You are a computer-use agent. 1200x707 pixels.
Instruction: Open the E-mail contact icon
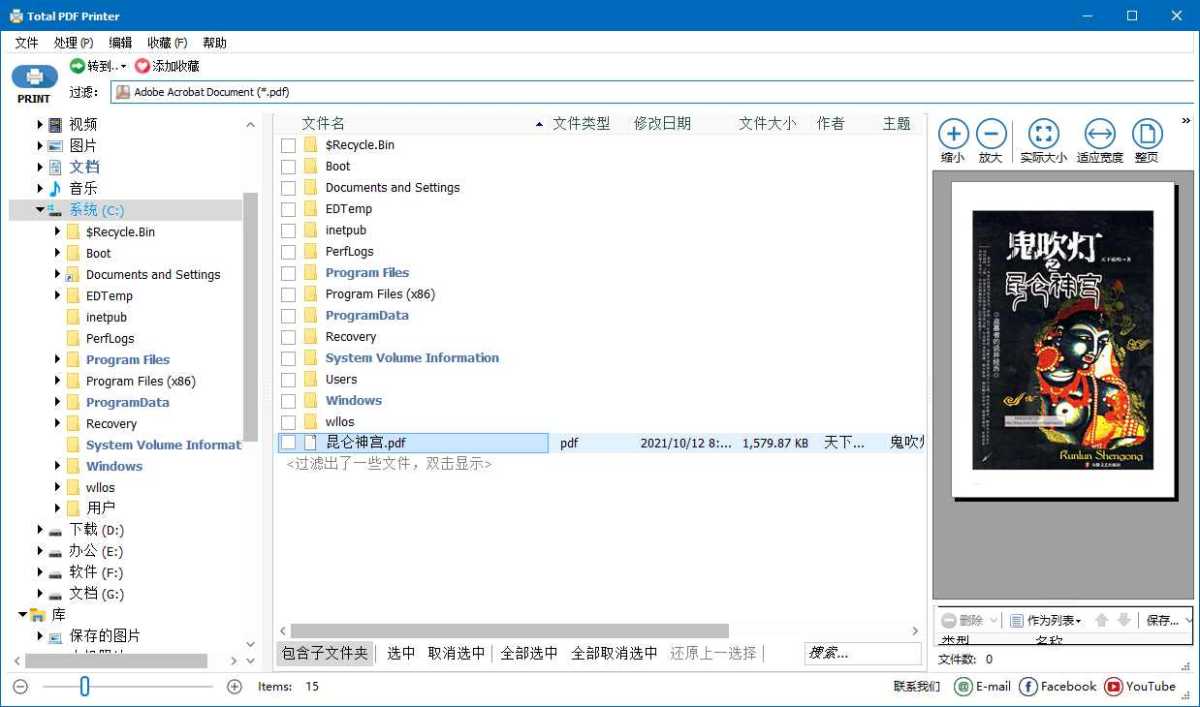(x=963, y=686)
